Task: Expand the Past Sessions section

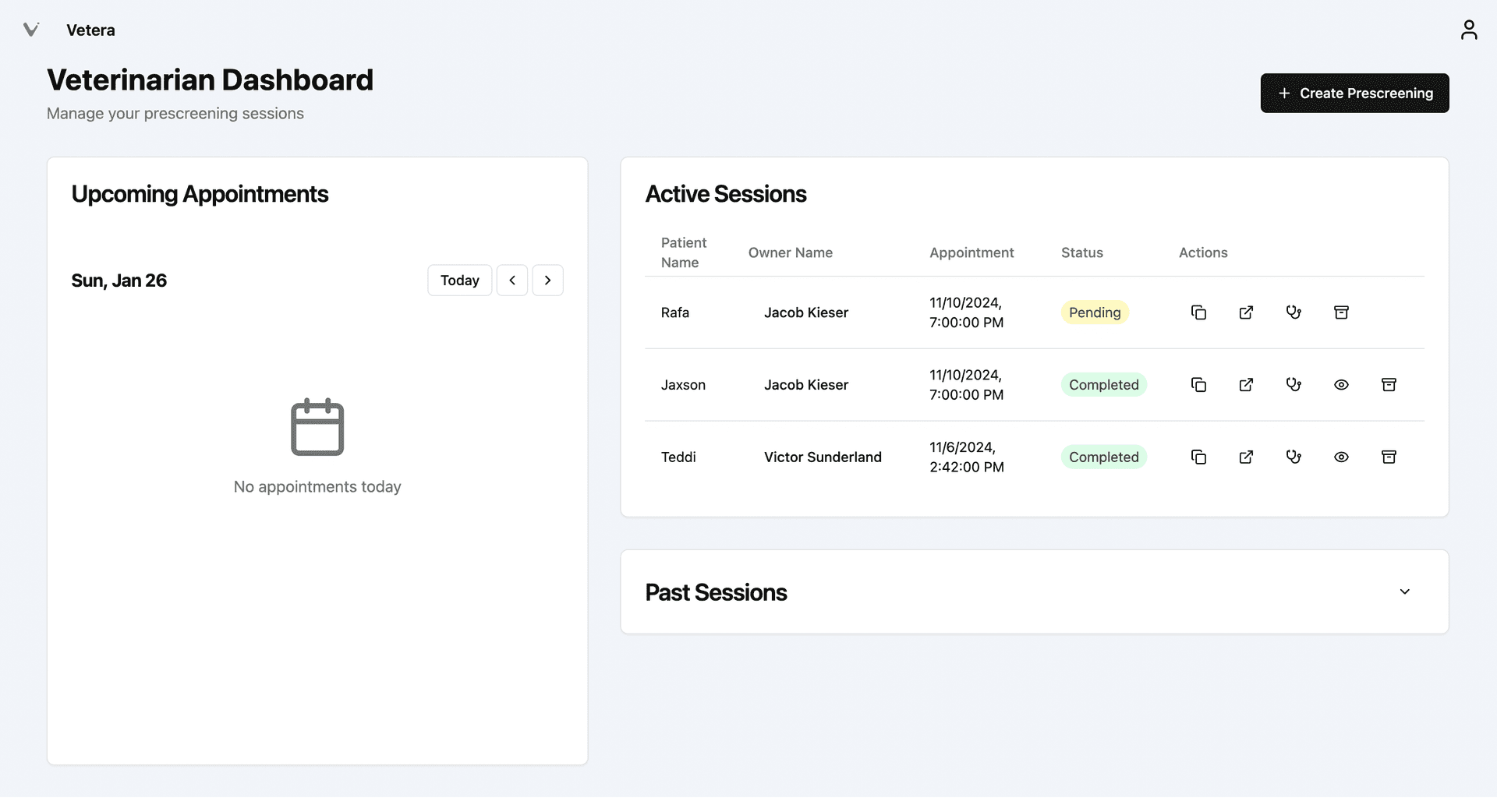Action: (1404, 591)
